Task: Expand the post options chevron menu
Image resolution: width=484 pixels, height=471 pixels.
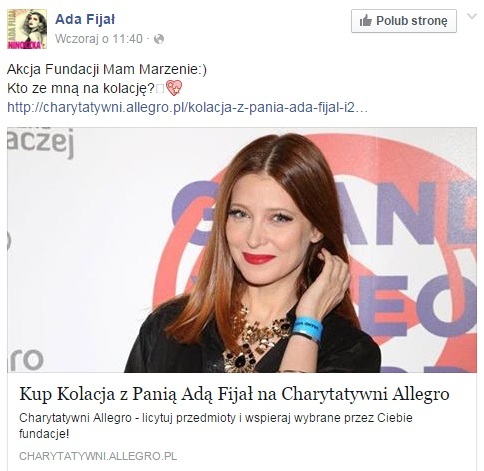Action: [x=472, y=16]
